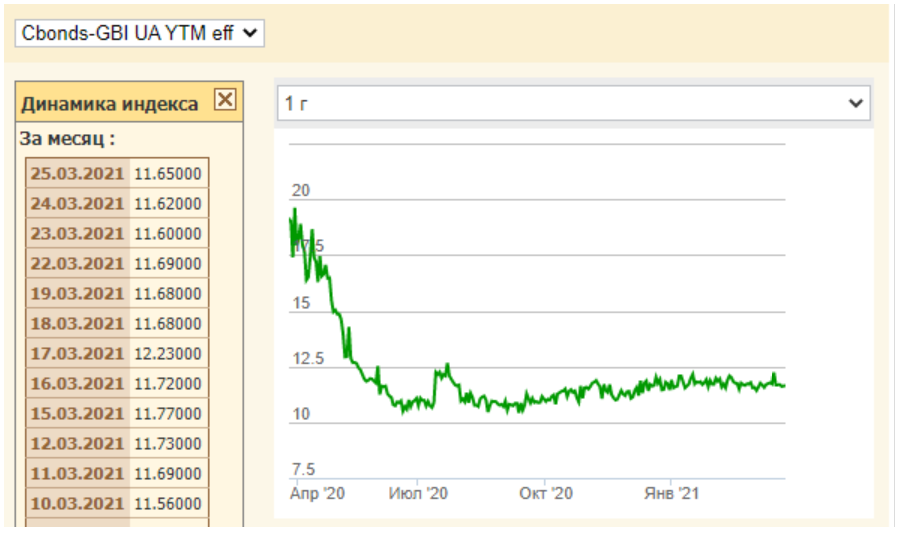Viewport: 900px width, 533px height.
Task: Click the Апр '20 axis label
Action: [317, 493]
